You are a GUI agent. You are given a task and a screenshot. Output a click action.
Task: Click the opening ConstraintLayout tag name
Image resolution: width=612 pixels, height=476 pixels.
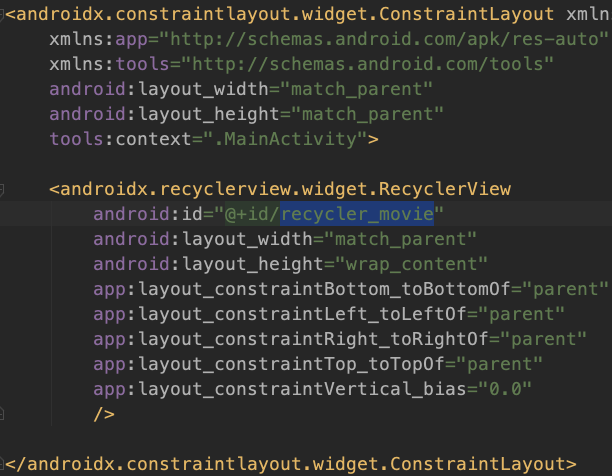click(285, 14)
